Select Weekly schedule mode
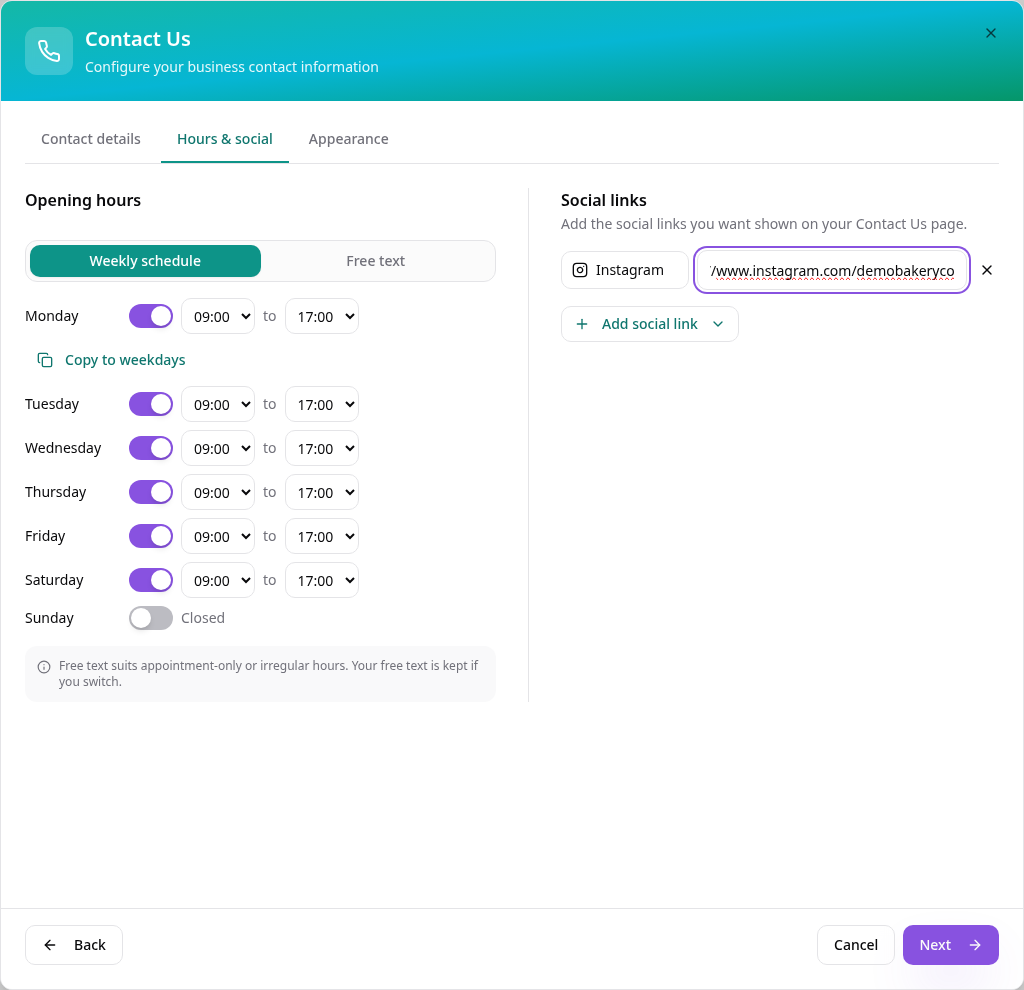Viewport: 1024px width, 990px height. (146, 261)
